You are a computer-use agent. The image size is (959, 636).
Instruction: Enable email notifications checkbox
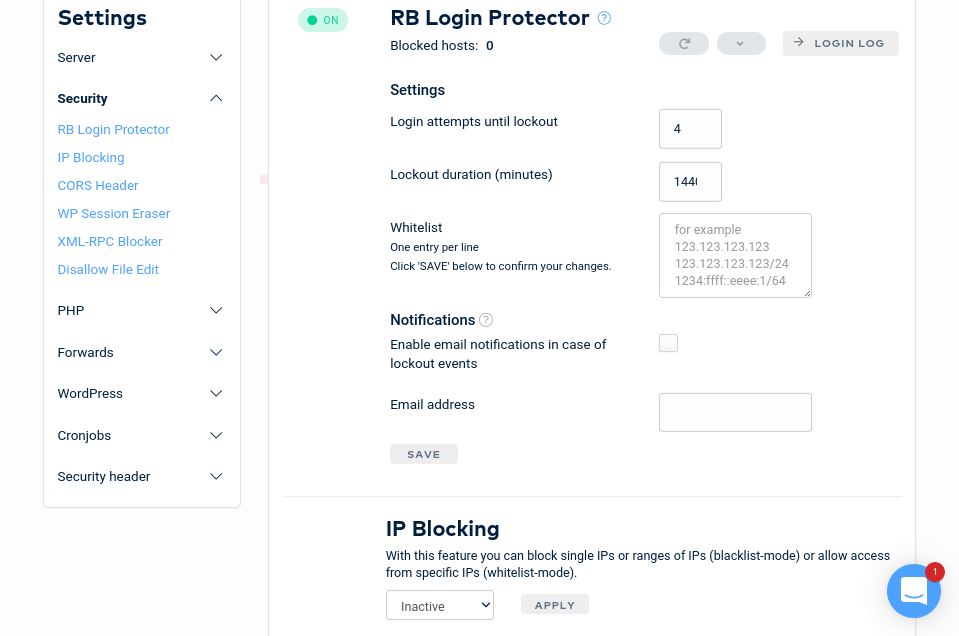coord(668,343)
